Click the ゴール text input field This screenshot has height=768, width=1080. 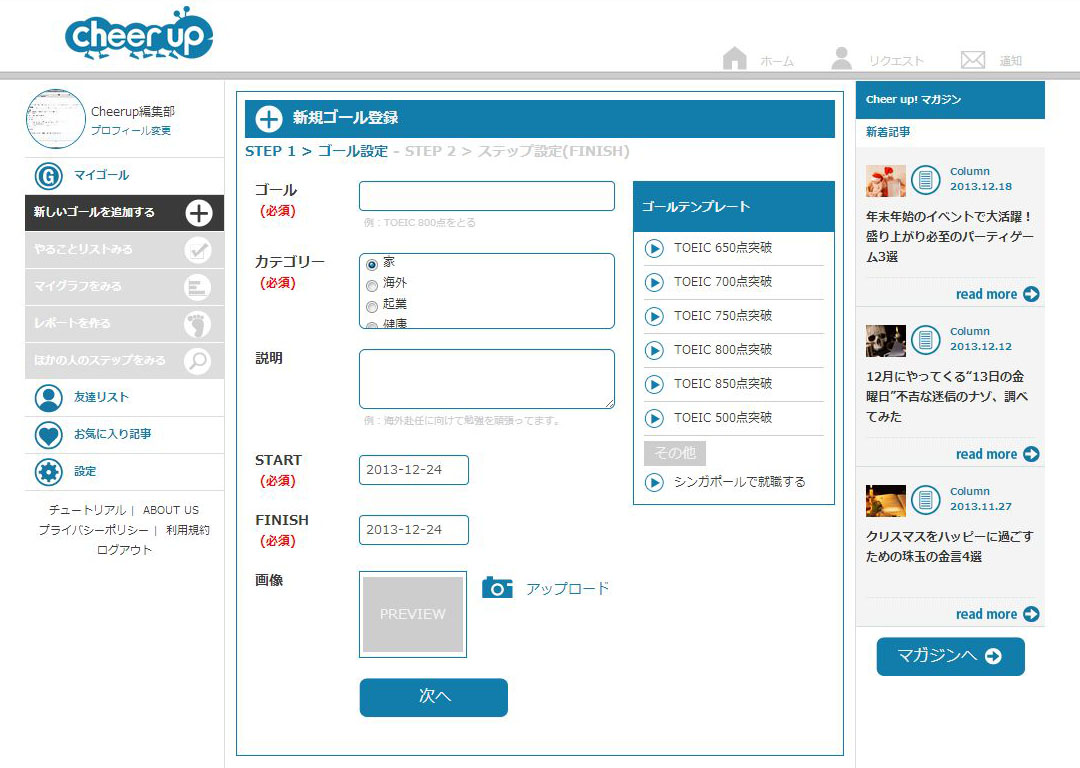486,196
